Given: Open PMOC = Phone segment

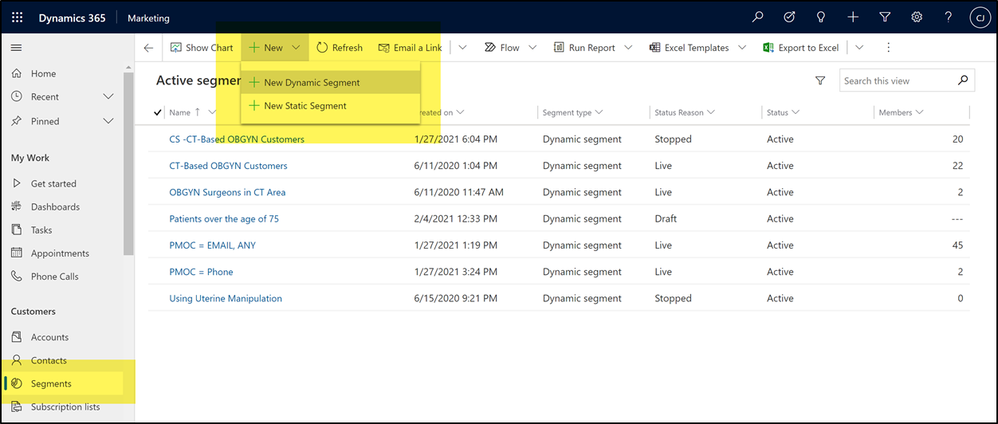Looking at the screenshot, I should [201, 272].
